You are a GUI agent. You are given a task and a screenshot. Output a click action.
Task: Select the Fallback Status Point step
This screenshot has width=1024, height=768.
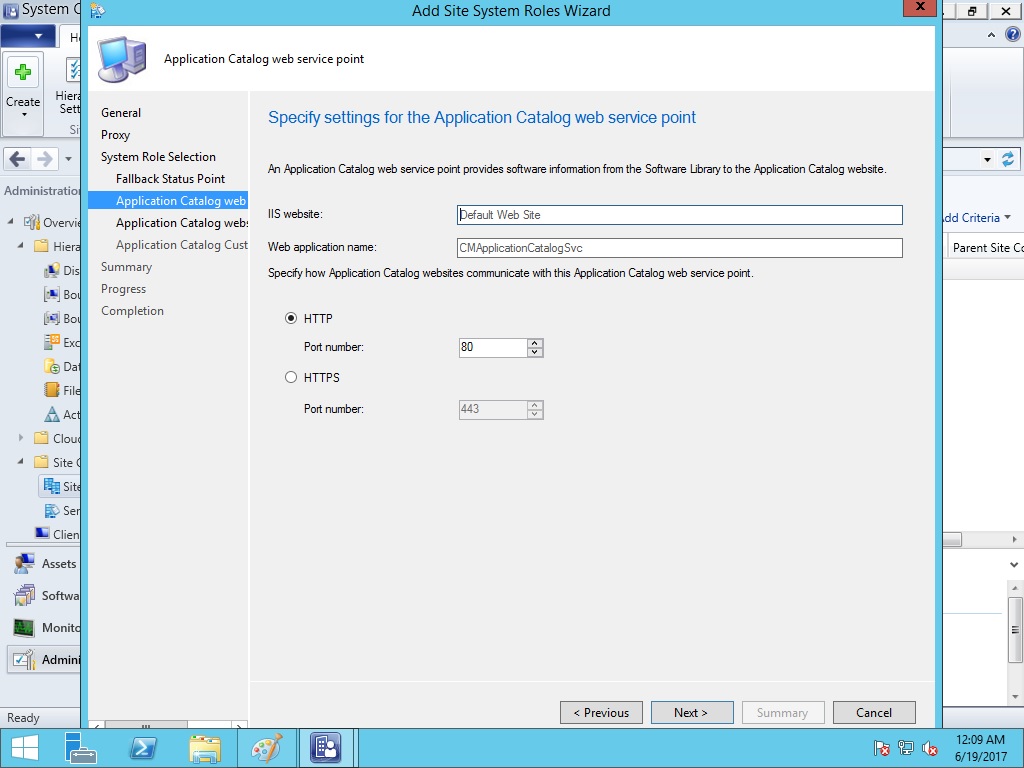(x=170, y=179)
